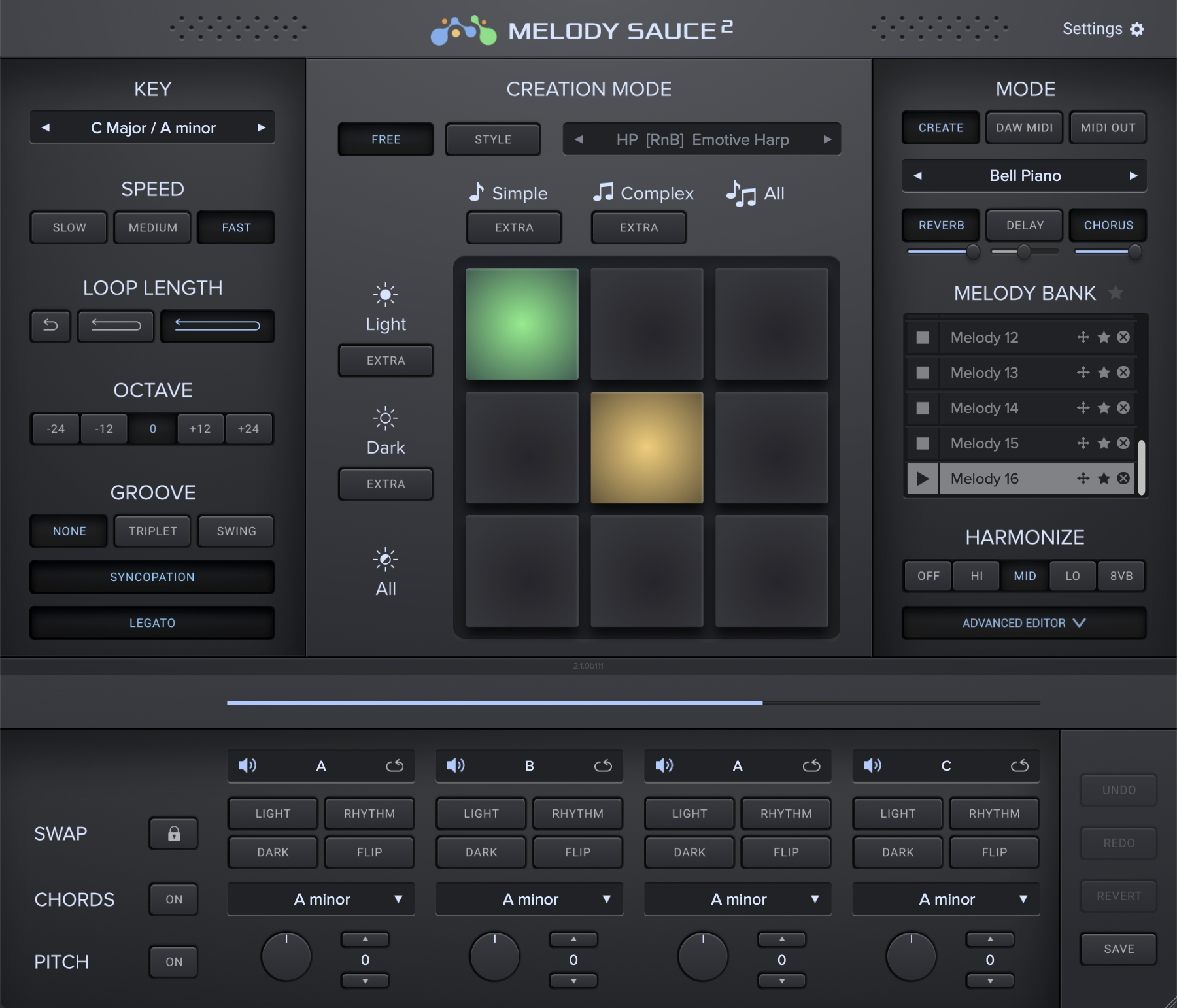The width and height of the screenshot is (1177, 1008).
Task: Select Style creation mode
Action: [493, 139]
